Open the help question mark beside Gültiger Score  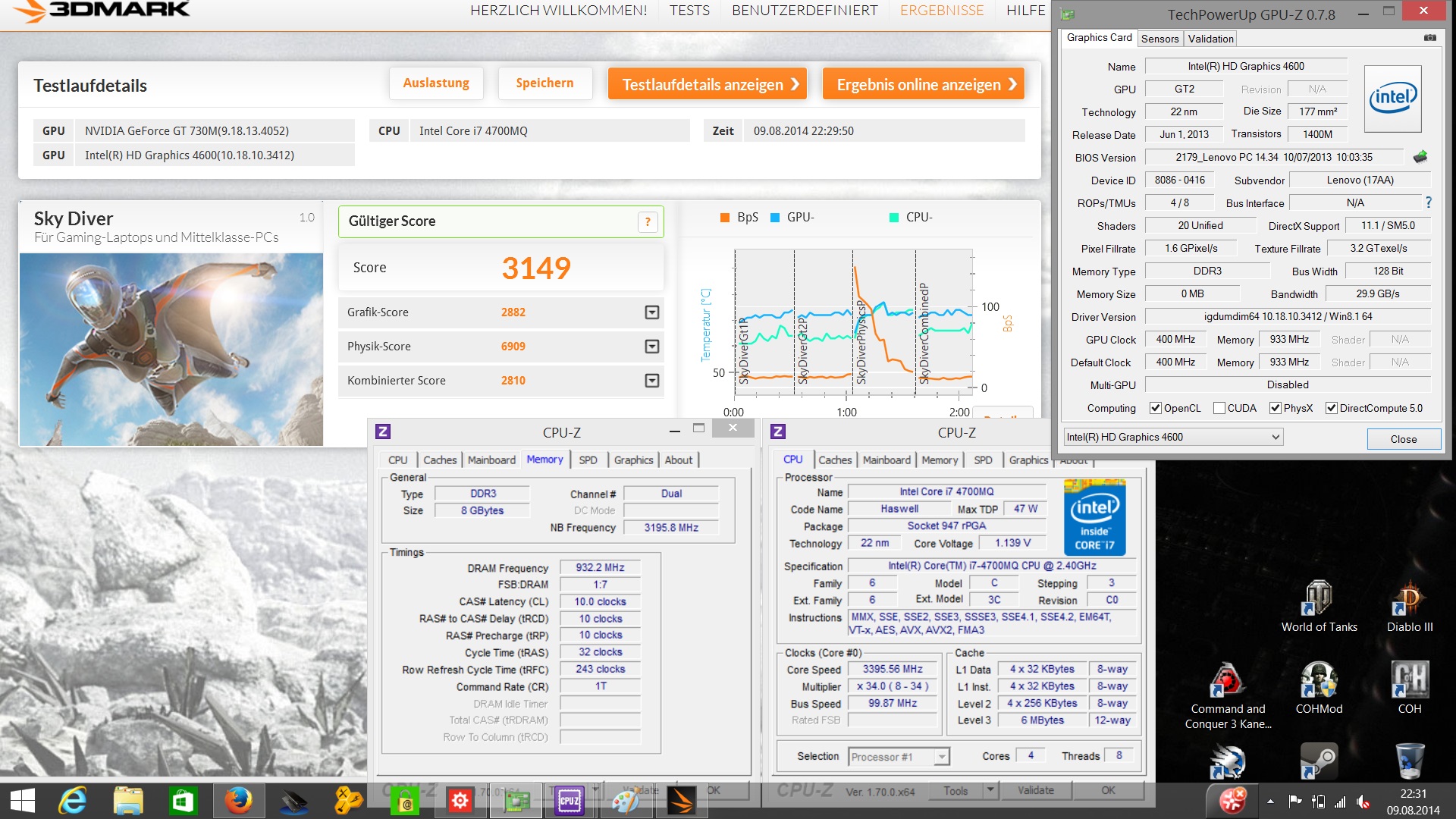(x=648, y=221)
